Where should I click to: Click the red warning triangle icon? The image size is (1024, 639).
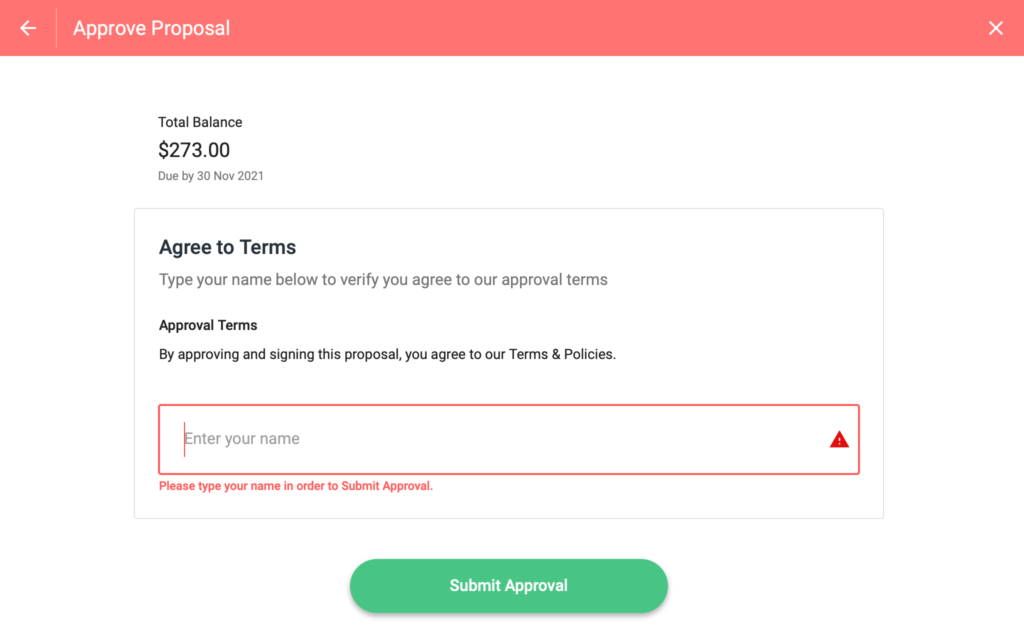coord(839,439)
